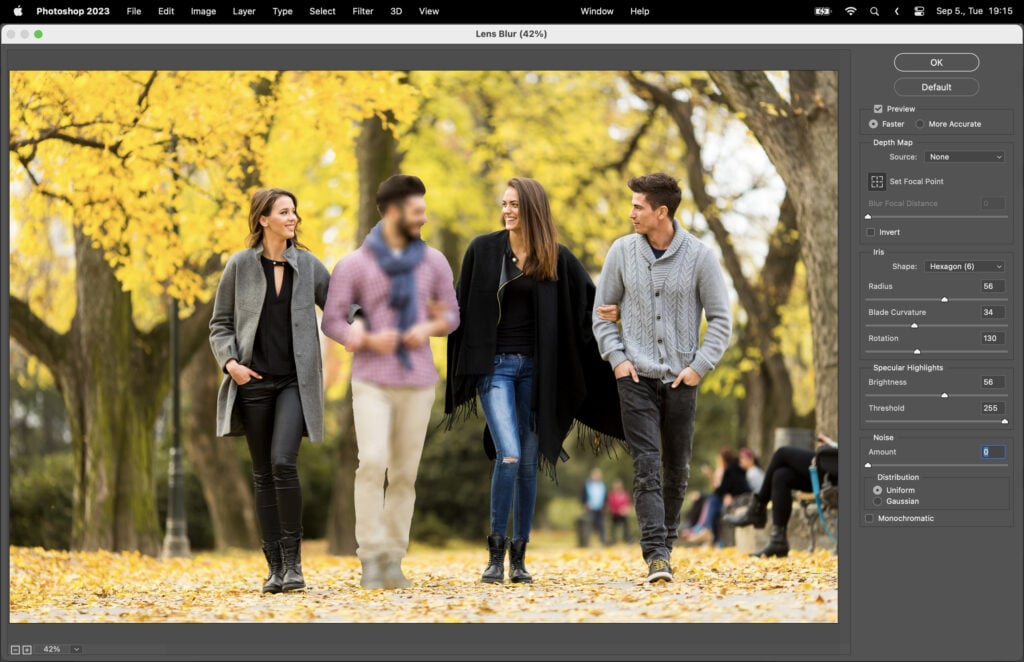Open the Filter menu
Viewport: 1024px width, 662px height.
(x=362, y=11)
